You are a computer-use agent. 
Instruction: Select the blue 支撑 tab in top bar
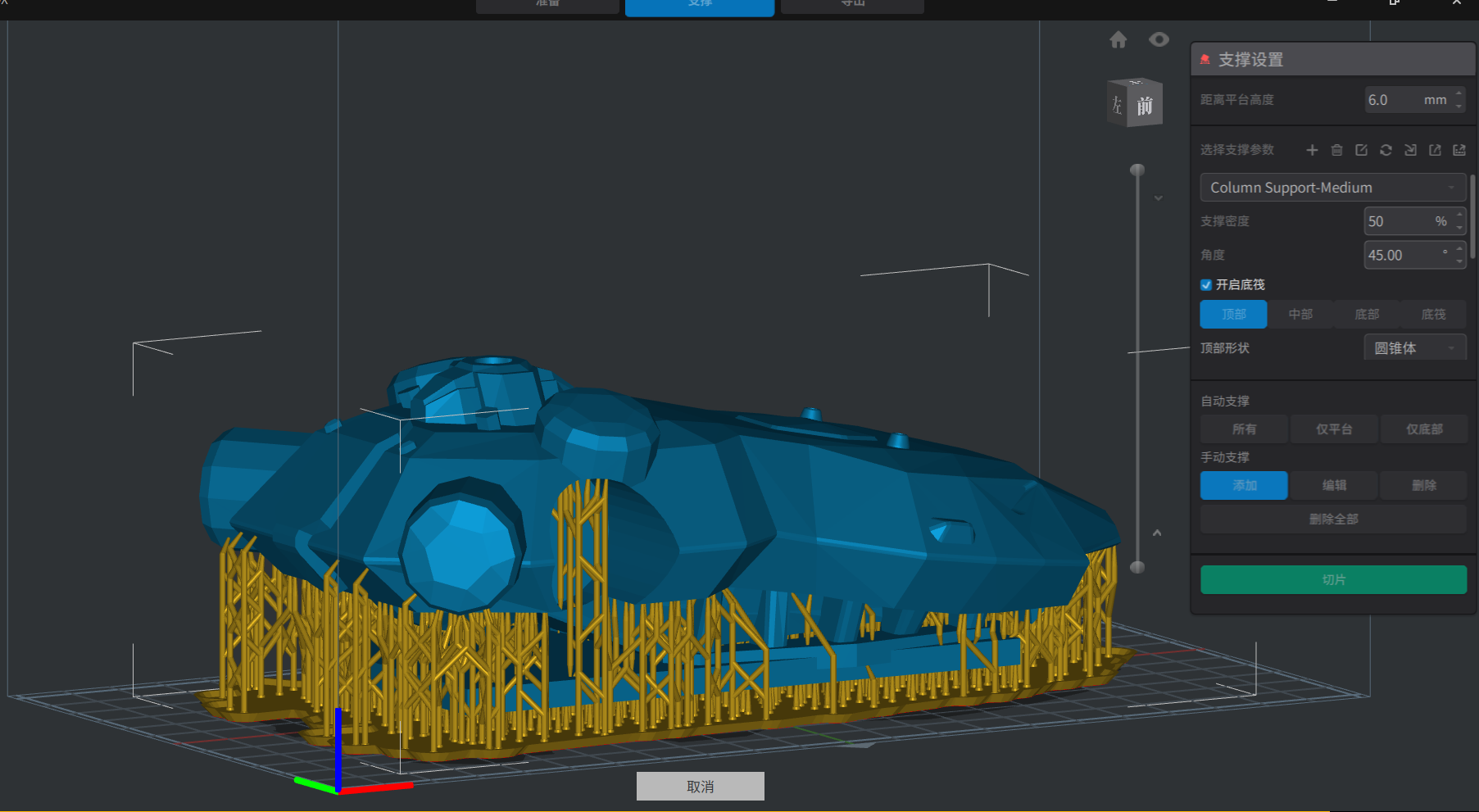(x=700, y=7)
